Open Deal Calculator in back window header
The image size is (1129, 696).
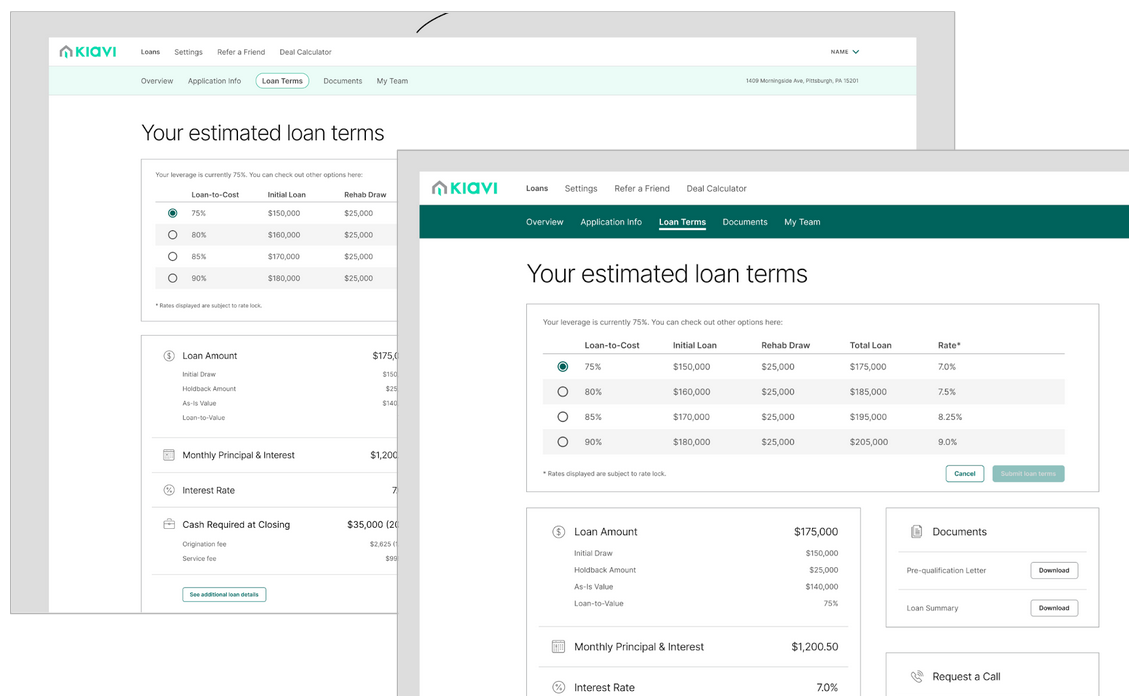click(305, 52)
